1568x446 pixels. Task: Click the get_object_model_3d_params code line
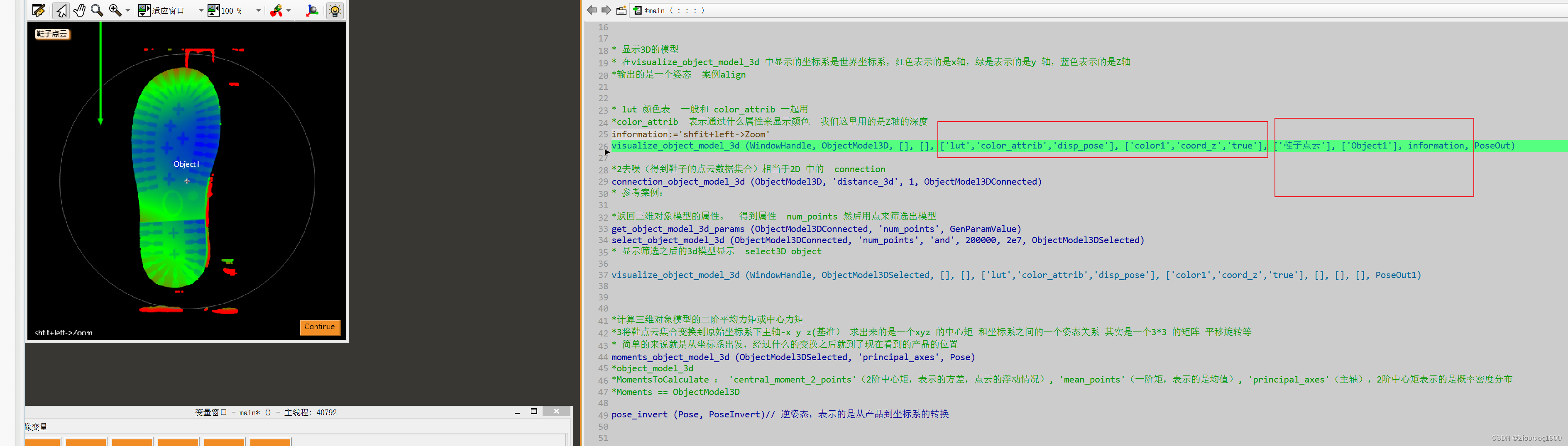tap(816, 229)
